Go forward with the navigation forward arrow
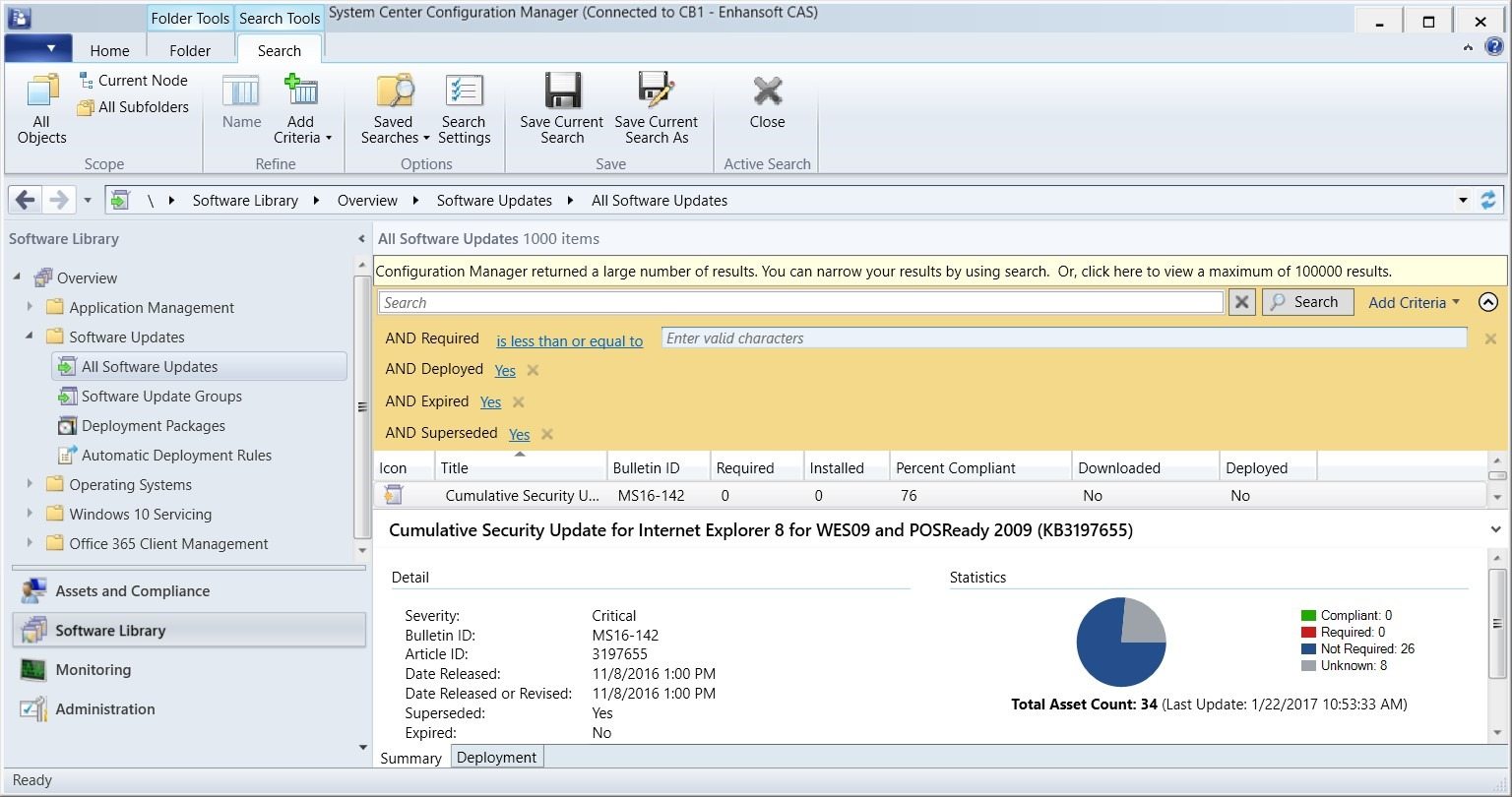1512x797 pixels. point(58,200)
